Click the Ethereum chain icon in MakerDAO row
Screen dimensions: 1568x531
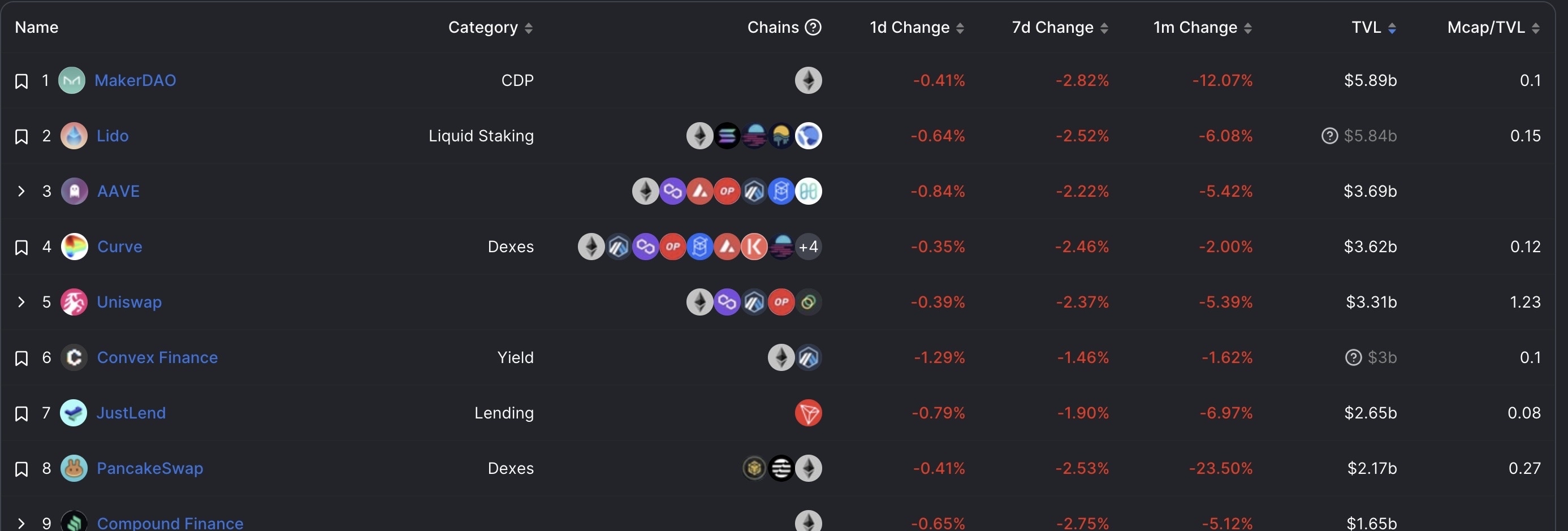click(809, 80)
